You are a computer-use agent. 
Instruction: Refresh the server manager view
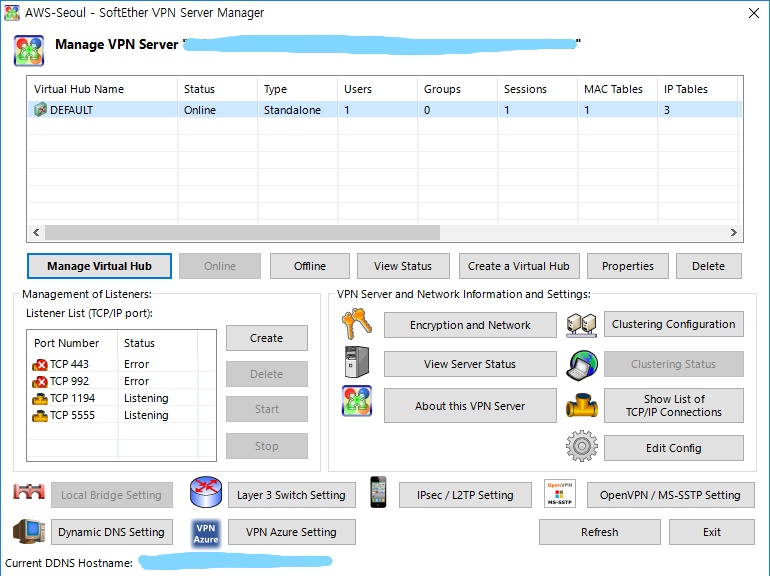[x=599, y=532]
